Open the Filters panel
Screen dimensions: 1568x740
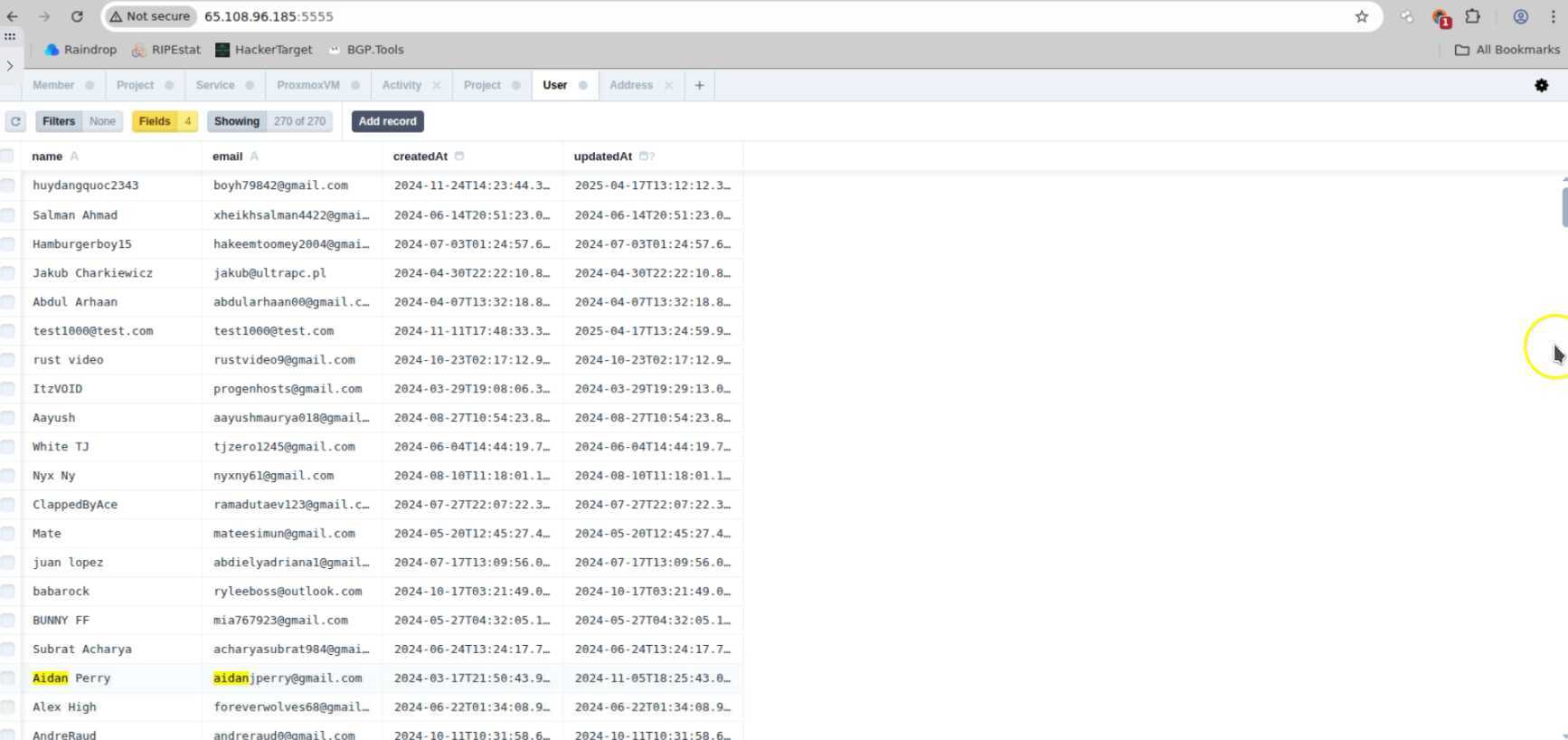pos(79,121)
